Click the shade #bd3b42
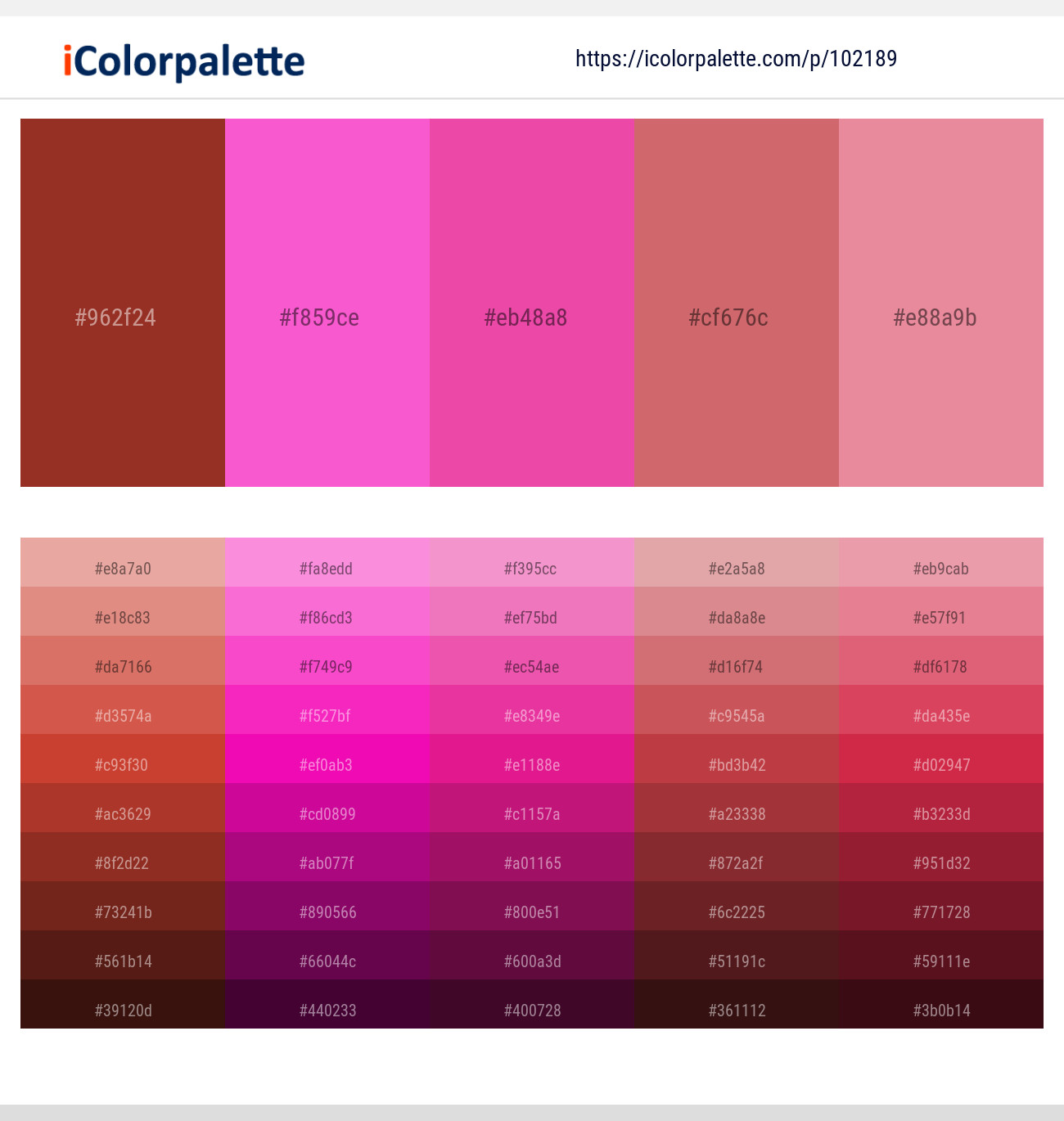The image size is (1064, 1121). point(736,764)
